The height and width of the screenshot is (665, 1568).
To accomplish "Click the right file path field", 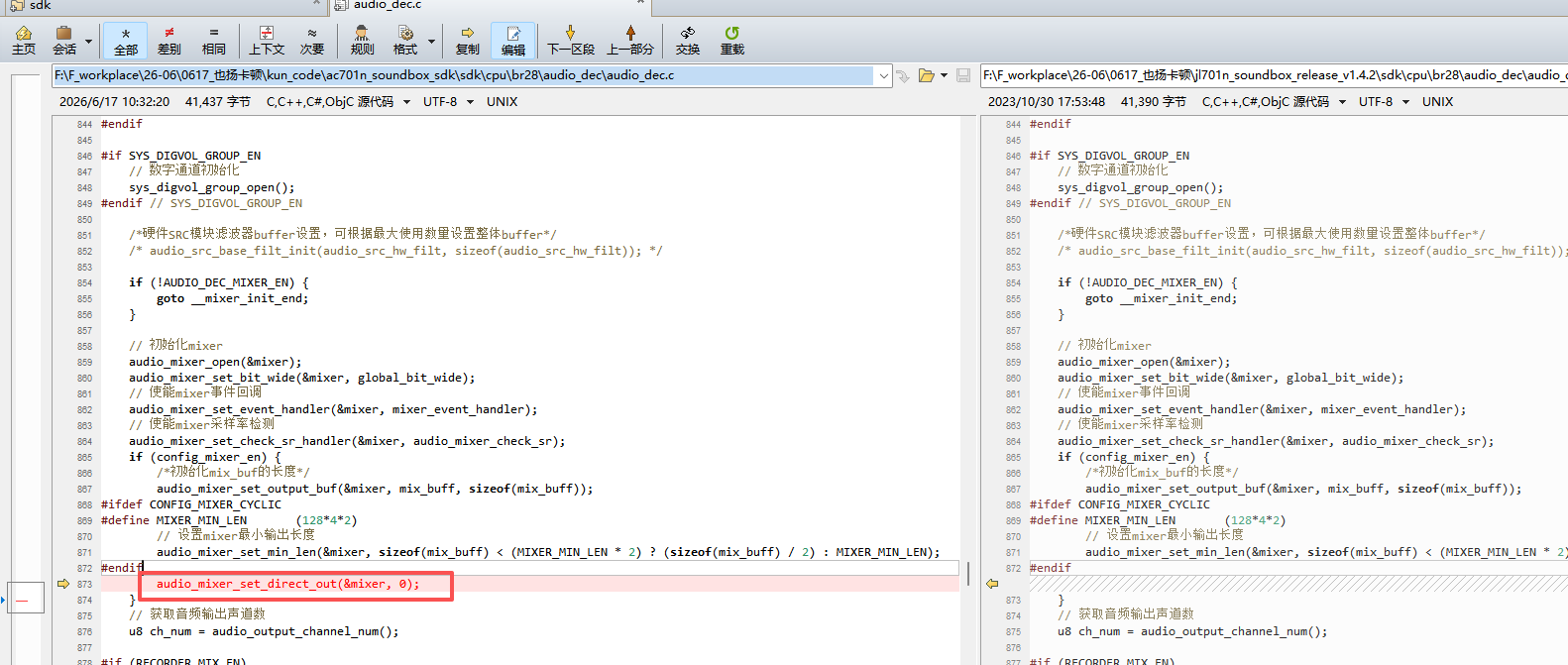I will [1274, 75].
